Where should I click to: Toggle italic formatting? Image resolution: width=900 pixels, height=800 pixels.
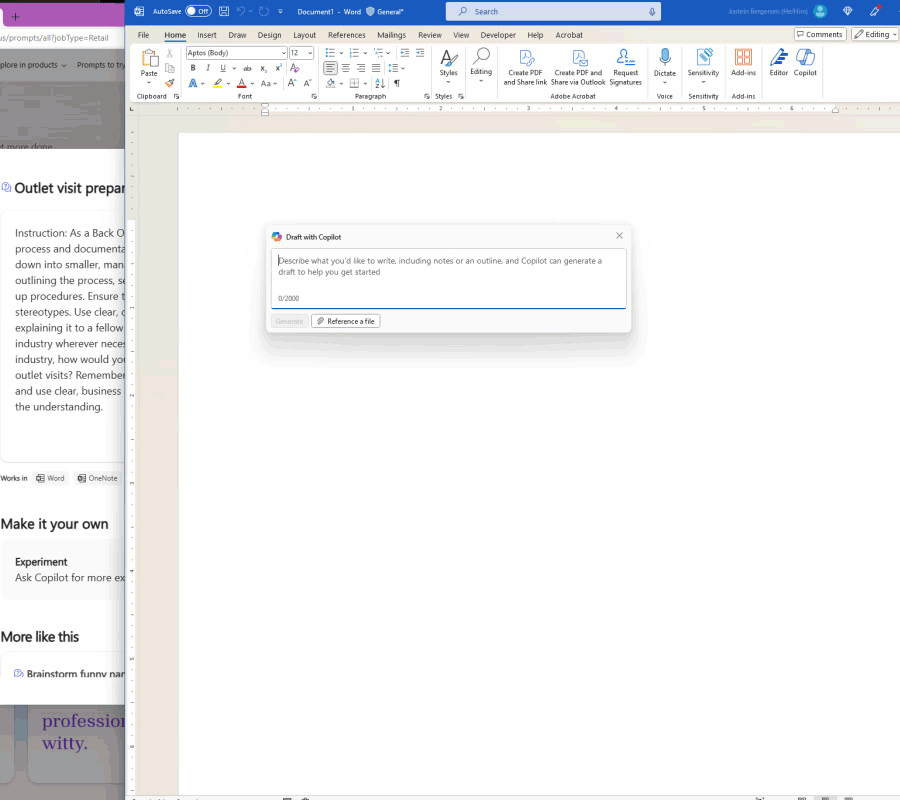point(208,66)
